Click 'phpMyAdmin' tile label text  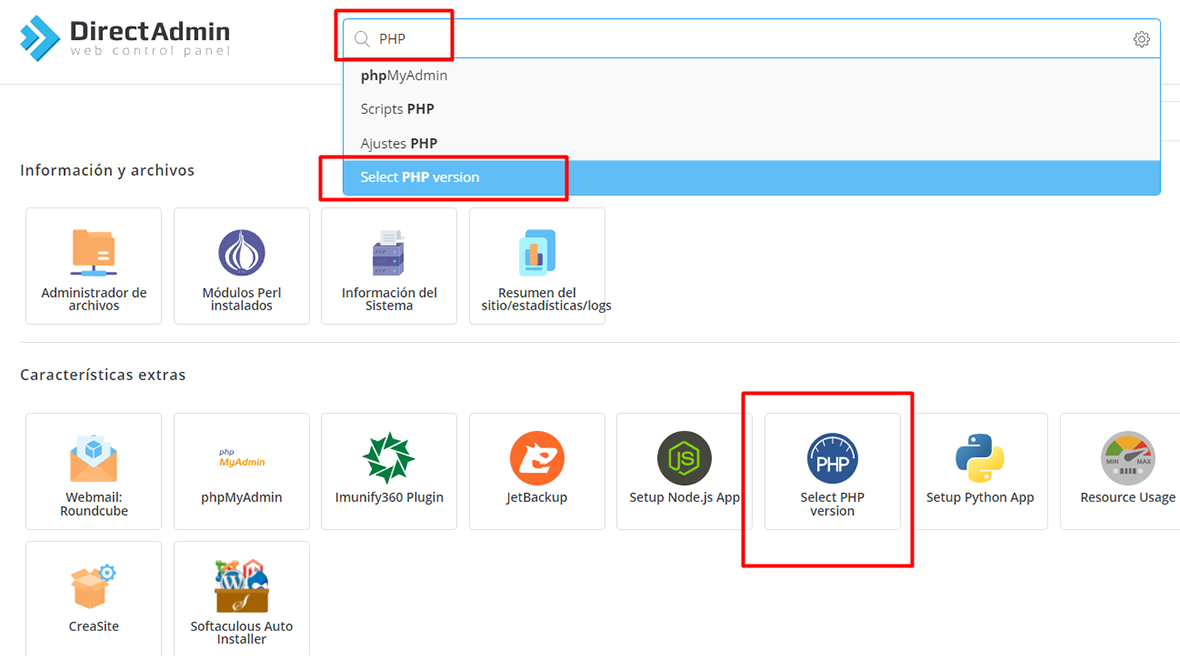(x=242, y=497)
